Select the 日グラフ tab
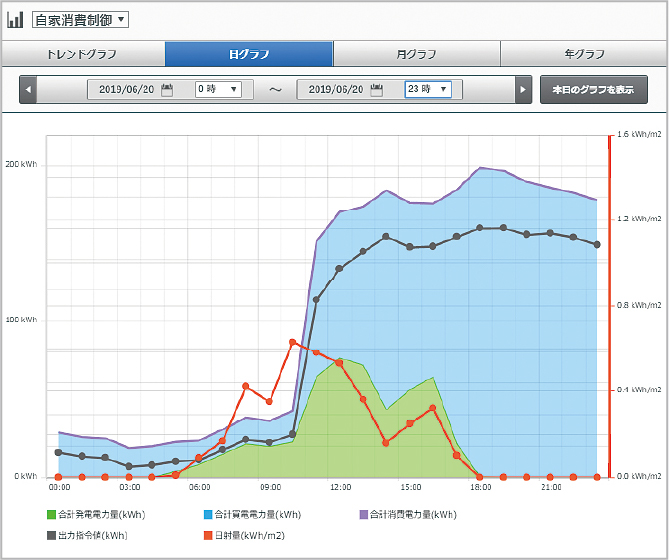 pos(249,54)
